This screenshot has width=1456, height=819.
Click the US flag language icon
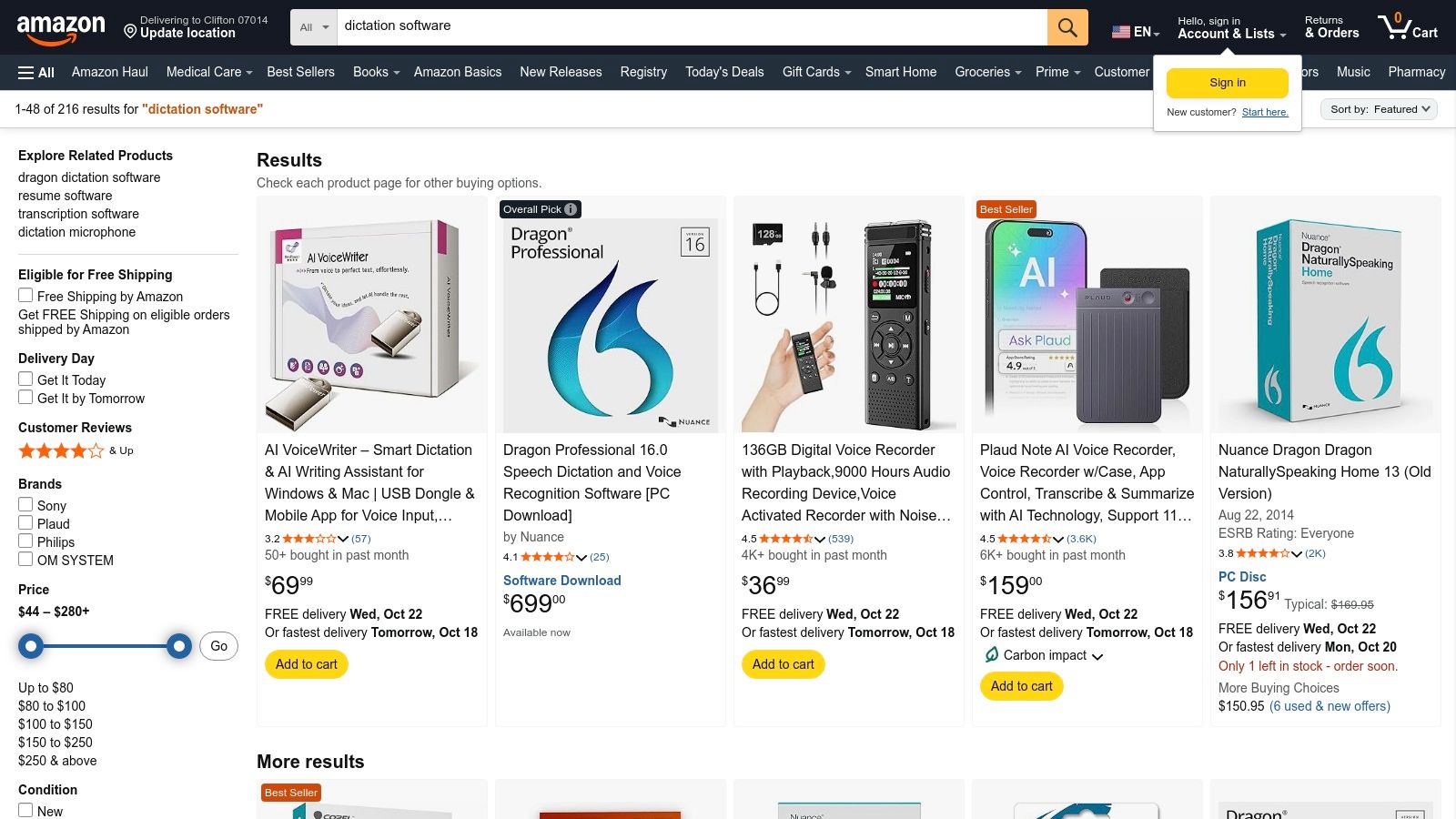pos(1119,31)
